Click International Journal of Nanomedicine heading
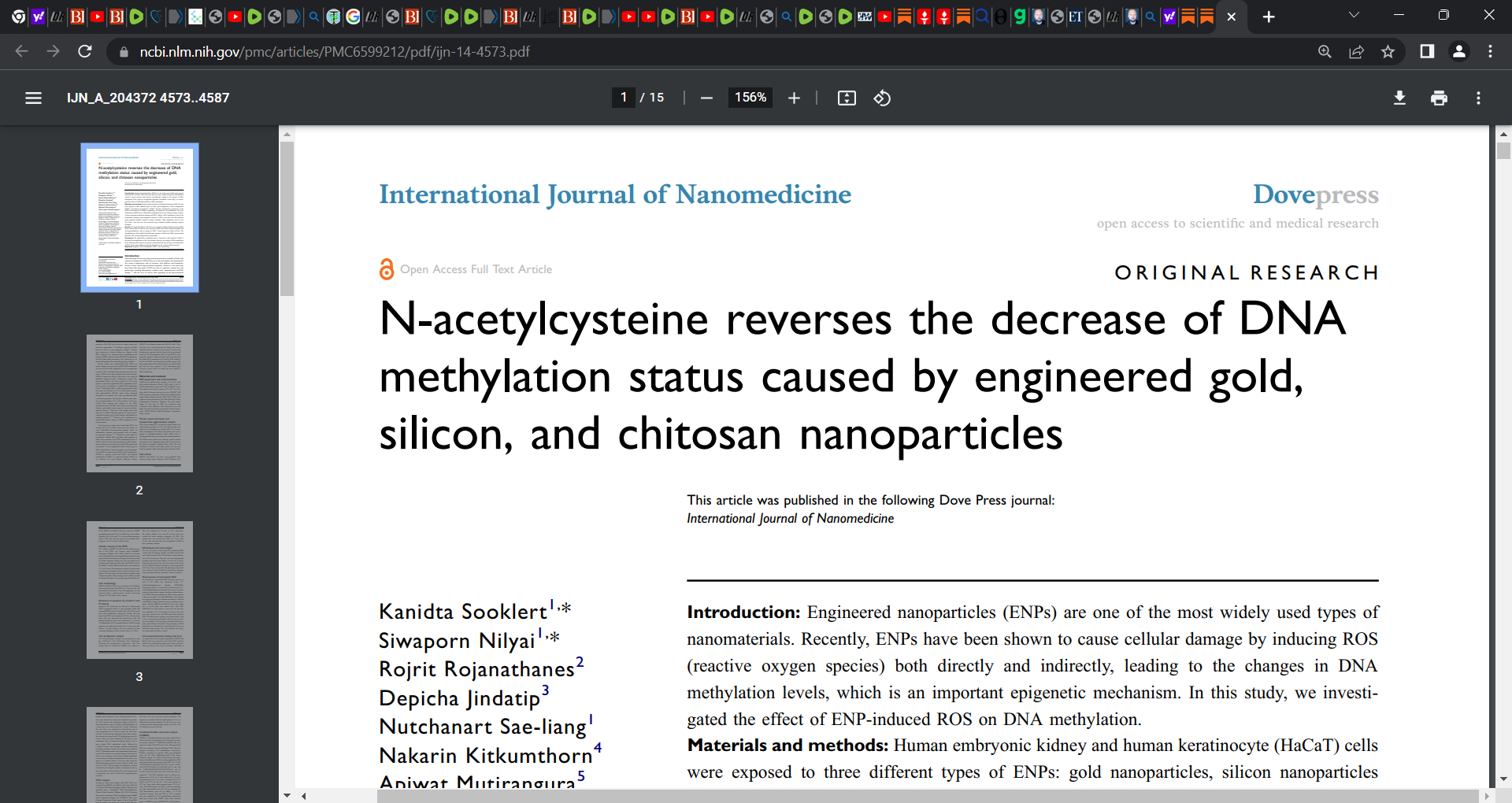Screen dimensions: 1512x803 615,194
